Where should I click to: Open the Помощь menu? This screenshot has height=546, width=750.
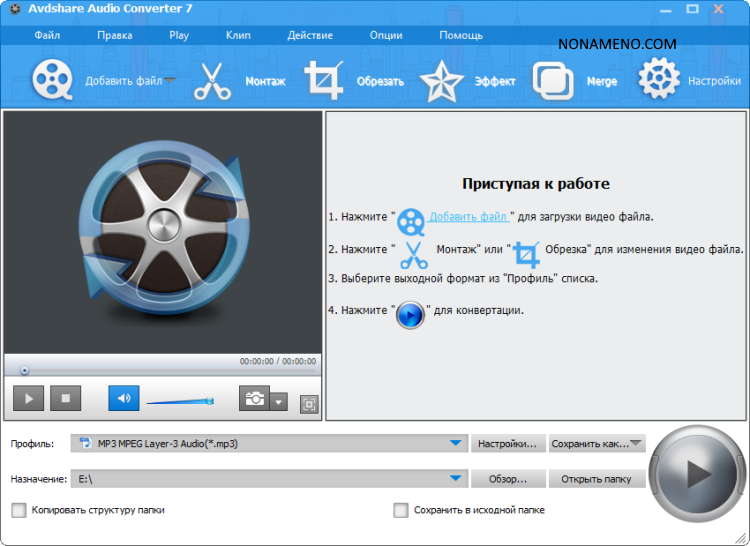point(460,35)
